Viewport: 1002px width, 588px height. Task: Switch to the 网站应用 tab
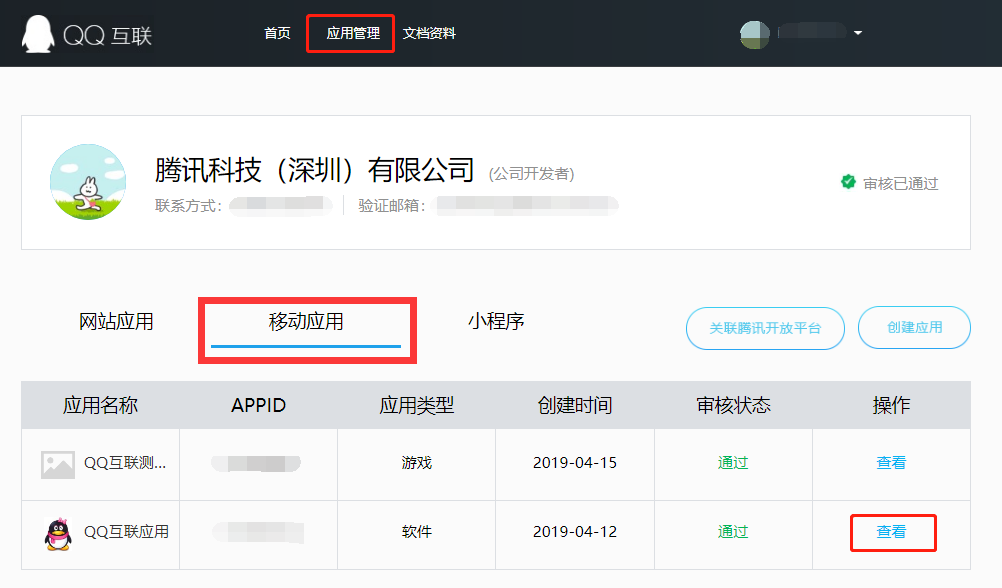pyautogui.click(x=116, y=321)
